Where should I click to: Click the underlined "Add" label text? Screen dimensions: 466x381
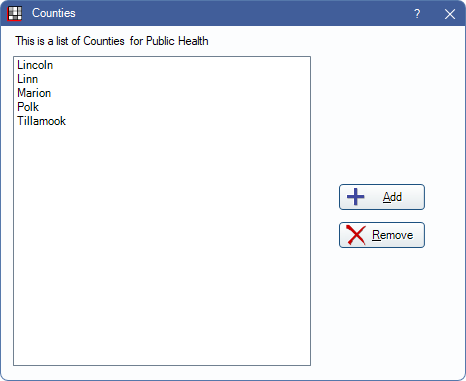tap(392, 197)
